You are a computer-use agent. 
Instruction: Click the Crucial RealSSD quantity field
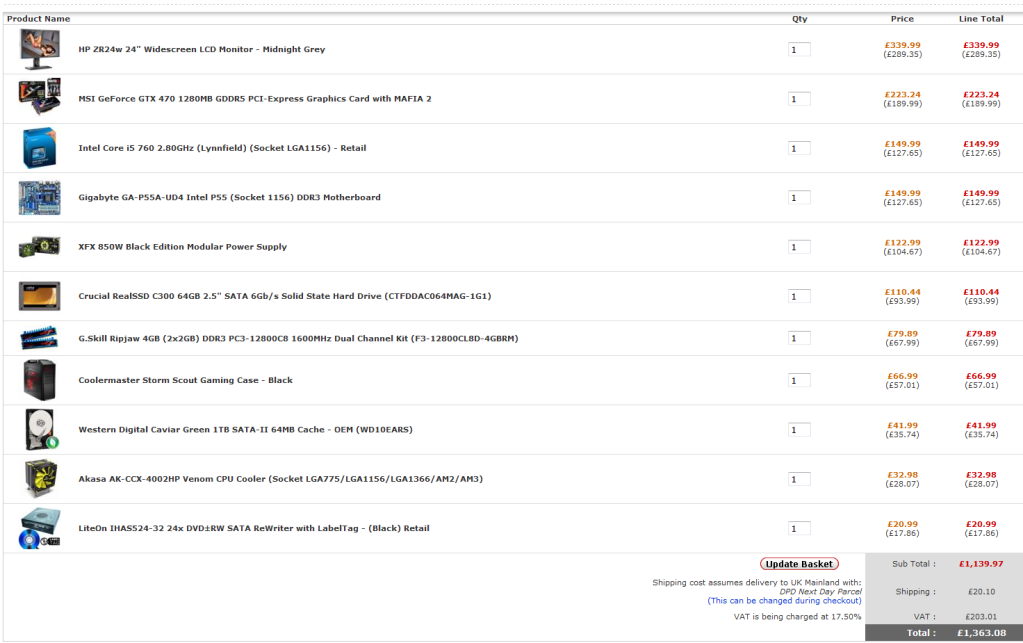[x=799, y=296]
